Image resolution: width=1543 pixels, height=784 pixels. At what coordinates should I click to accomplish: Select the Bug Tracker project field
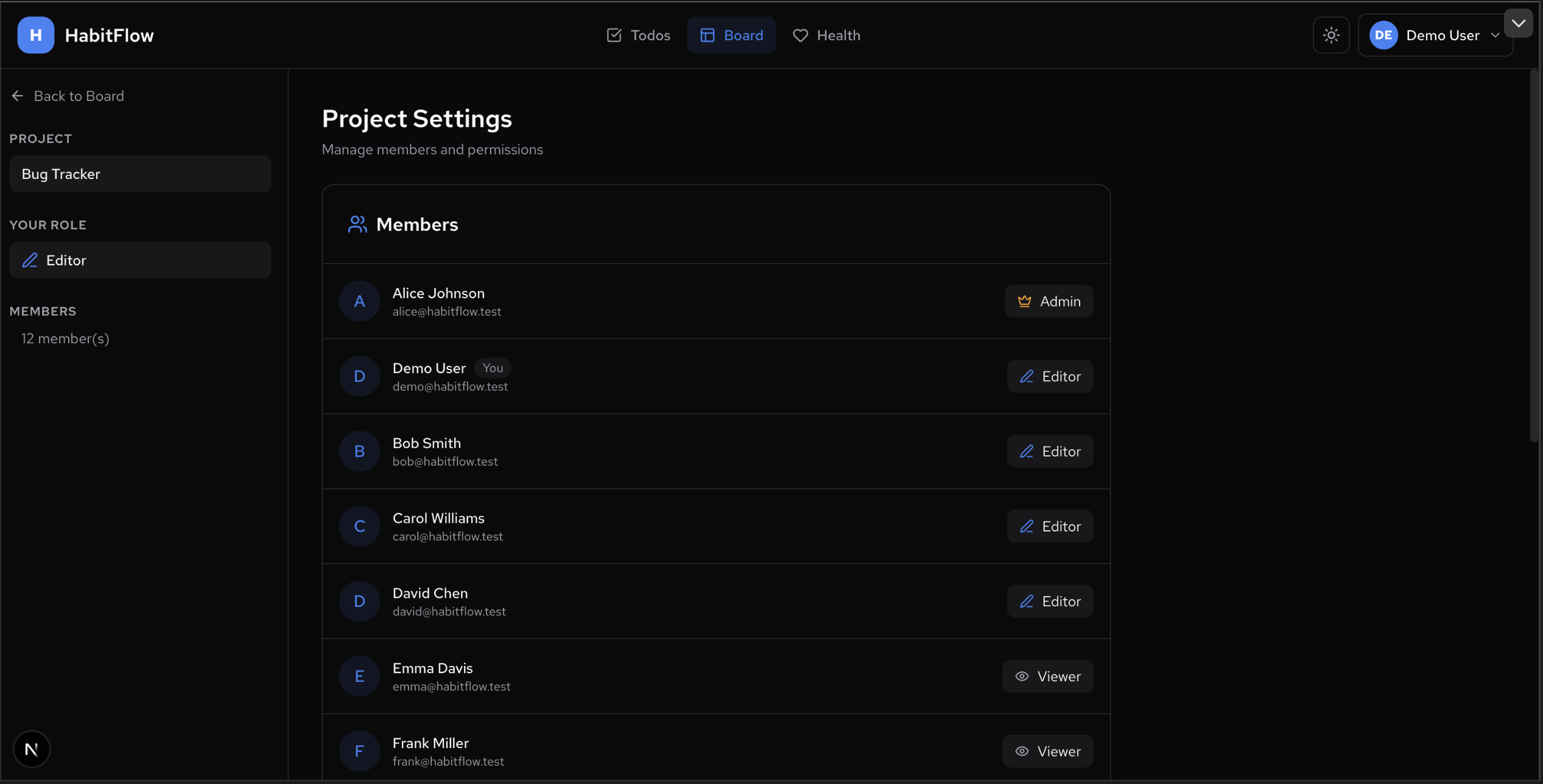(140, 173)
